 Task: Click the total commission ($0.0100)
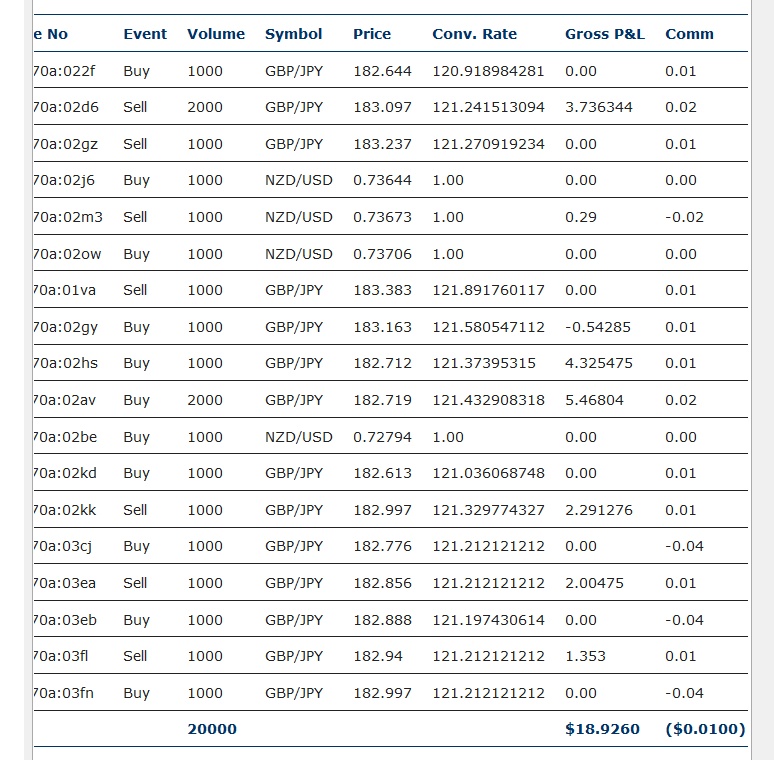[705, 729]
